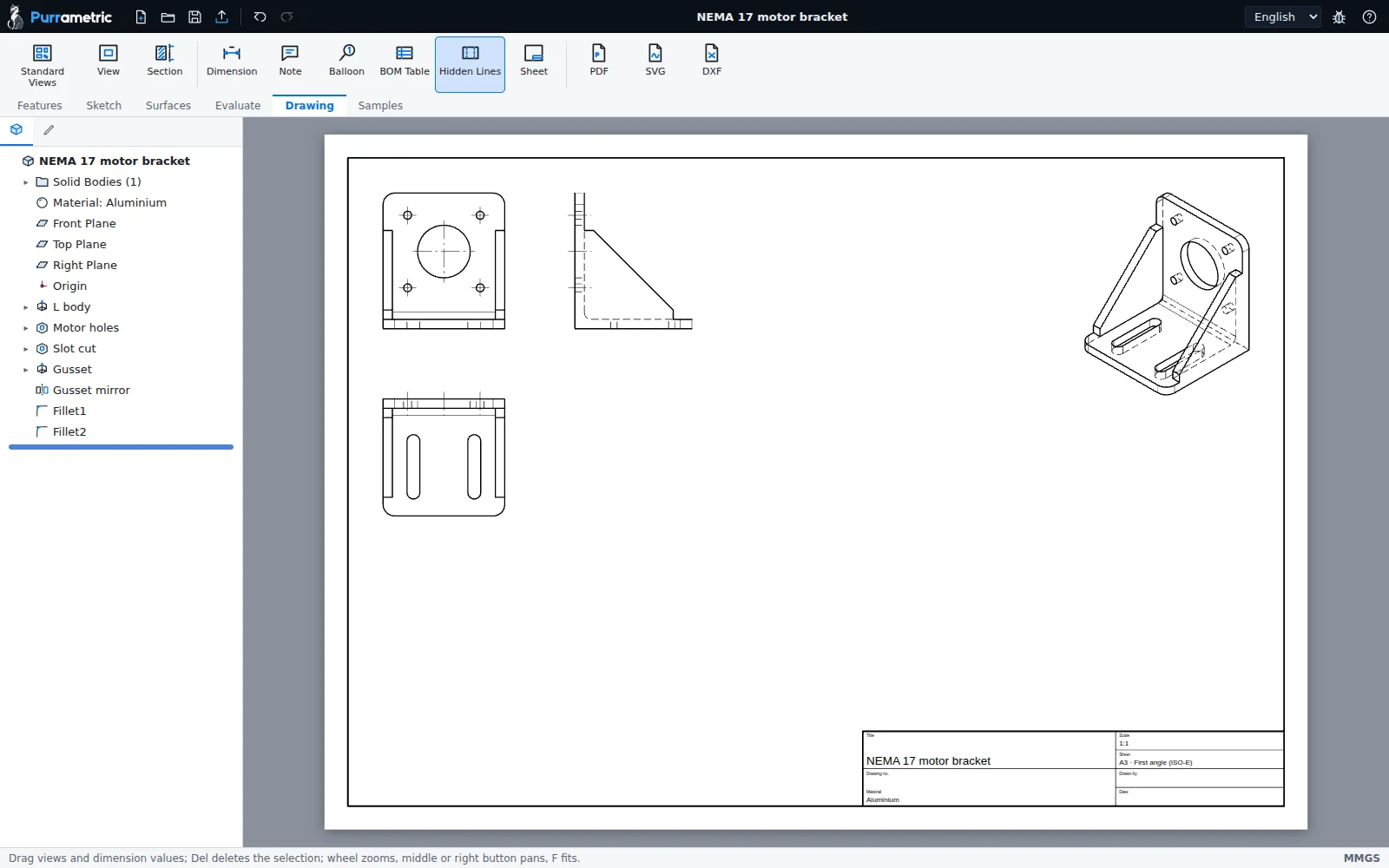Activate the Dimension tool
This screenshot has width=1389, height=868.
232,64
